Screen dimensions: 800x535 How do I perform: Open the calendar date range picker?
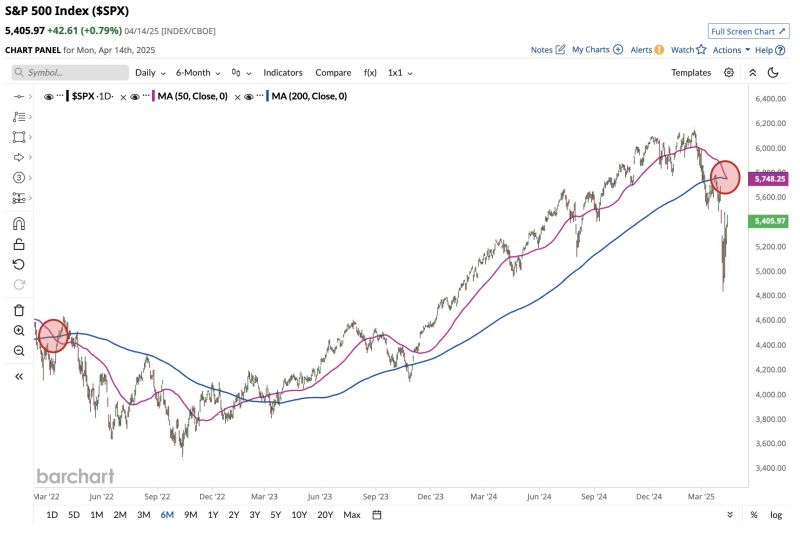pyautogui.click(x=377, y=515)
